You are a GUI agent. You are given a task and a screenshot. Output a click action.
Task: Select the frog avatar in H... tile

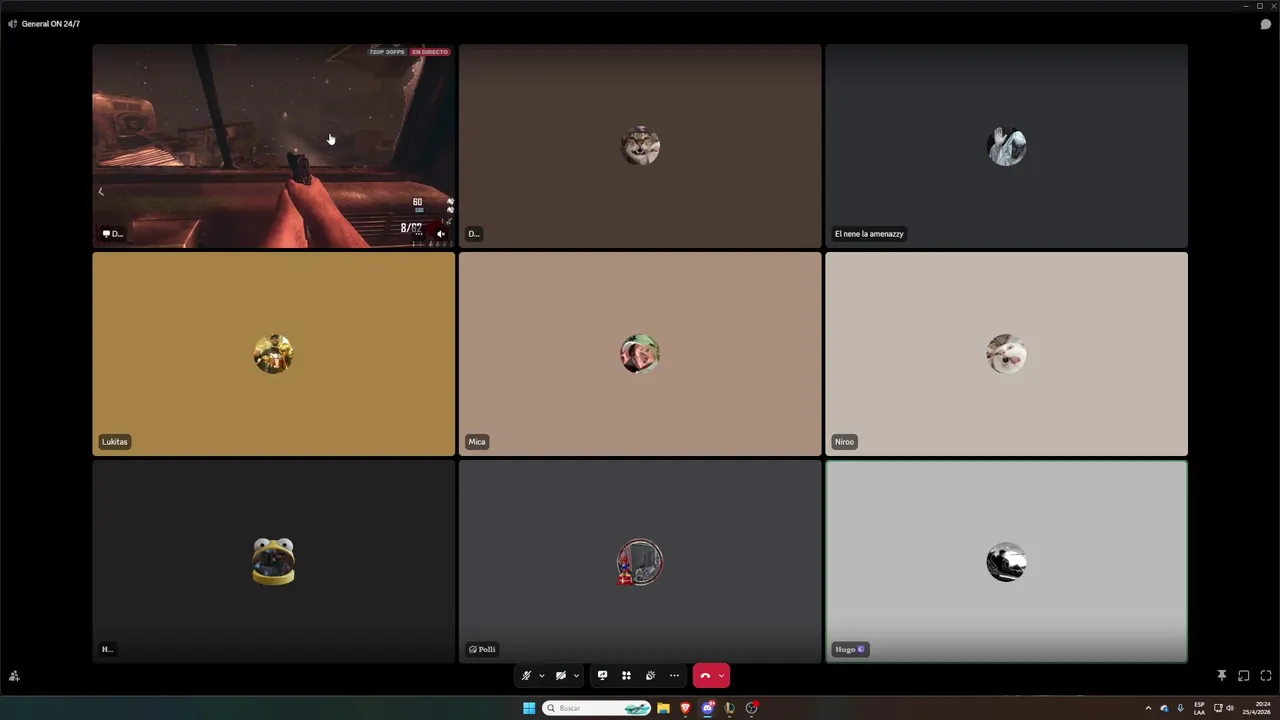(273, 562)
